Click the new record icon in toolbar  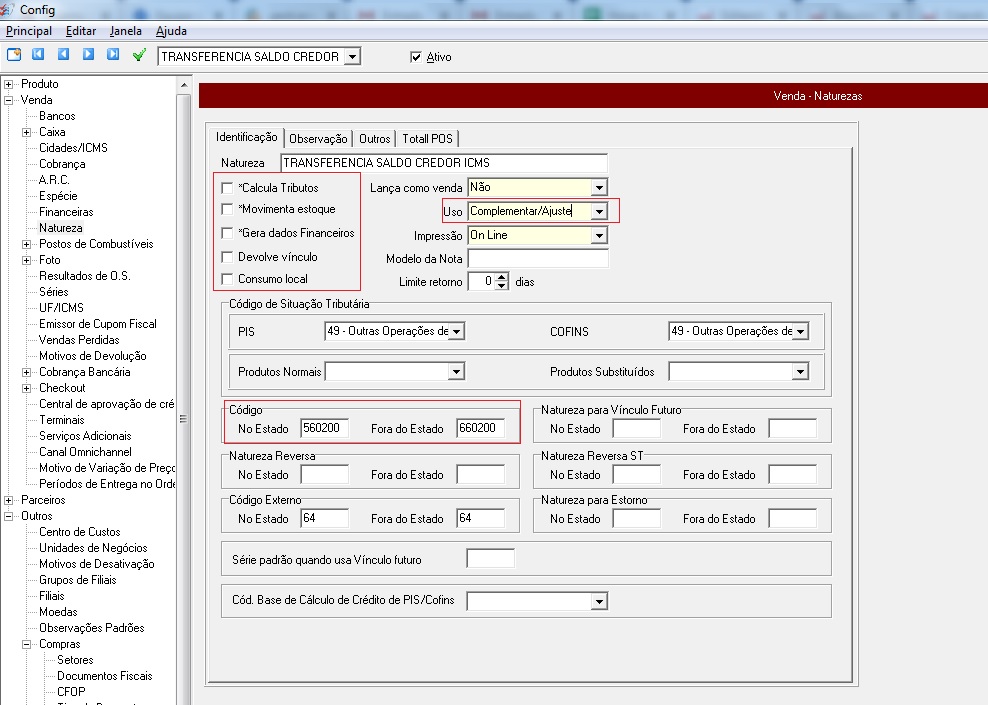14,55
